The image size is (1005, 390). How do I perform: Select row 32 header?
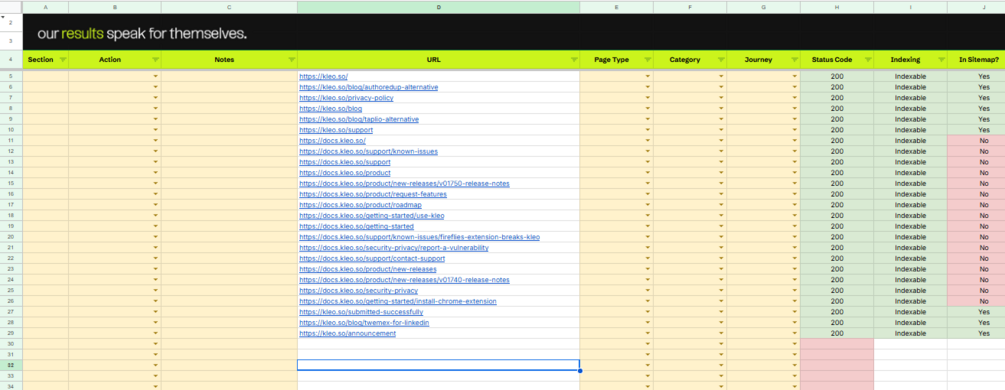tap(11, 365)
